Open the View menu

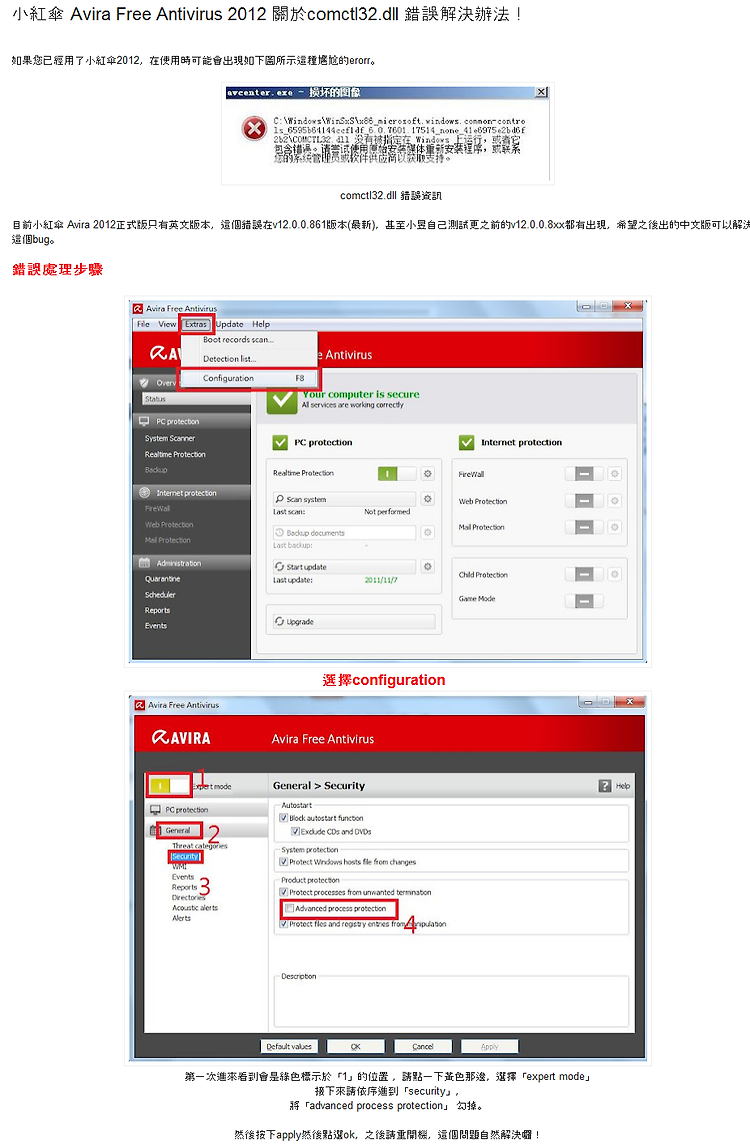tap(167, 324)
